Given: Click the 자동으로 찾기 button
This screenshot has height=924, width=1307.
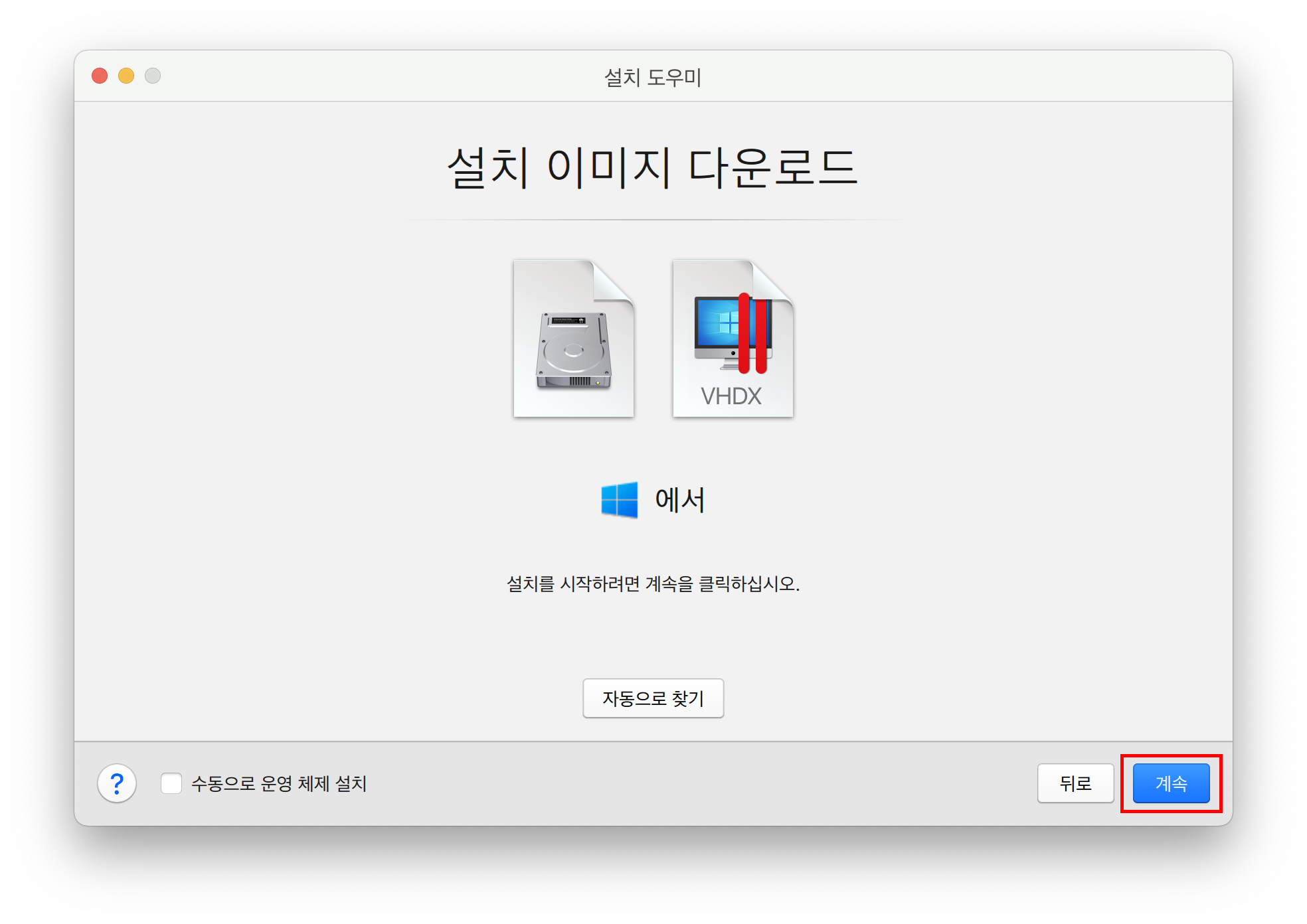Looking at the screenshot, I should (653, 698).
